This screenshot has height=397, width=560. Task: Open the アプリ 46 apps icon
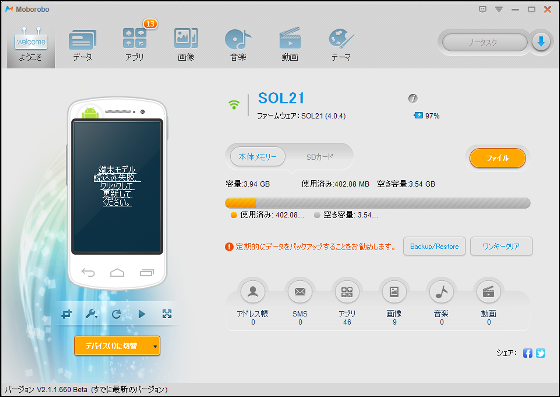[347, 292]
